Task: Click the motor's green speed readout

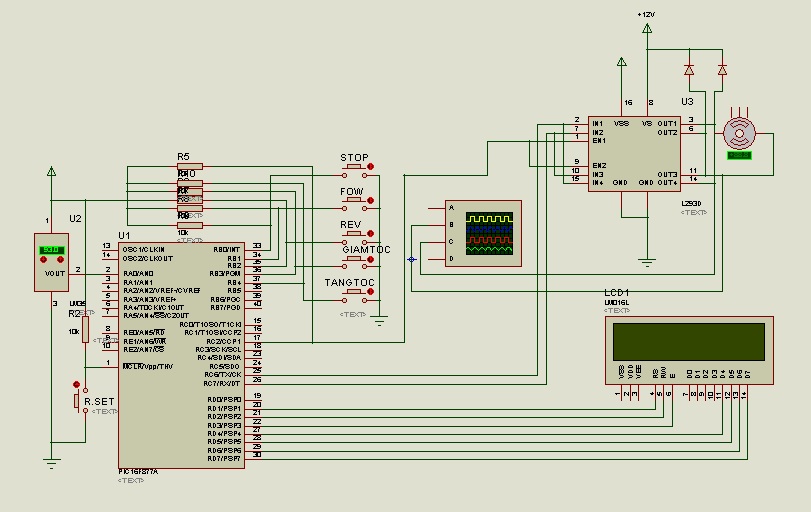Action: point(739,155)
